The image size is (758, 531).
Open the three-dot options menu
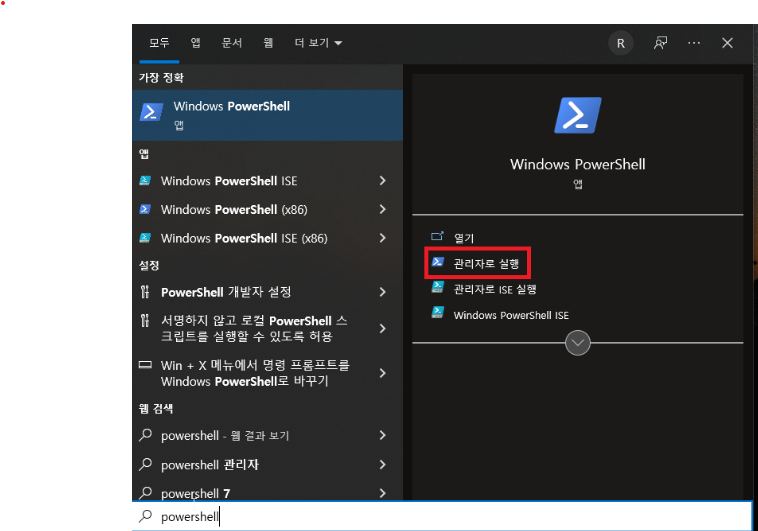pyautogui.click(x=694, y=43)
